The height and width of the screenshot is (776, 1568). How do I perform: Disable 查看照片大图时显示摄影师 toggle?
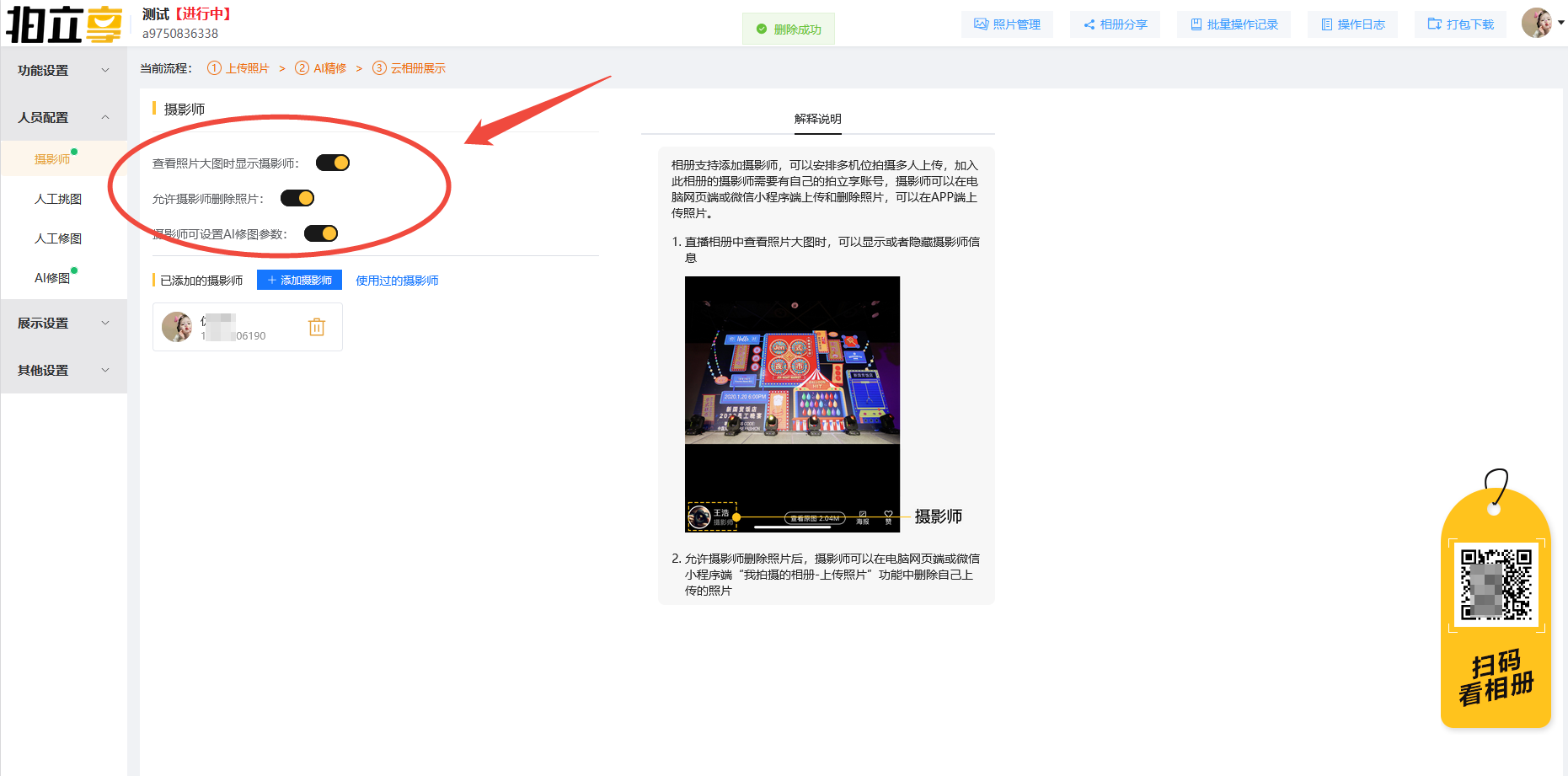click(332, 162)
